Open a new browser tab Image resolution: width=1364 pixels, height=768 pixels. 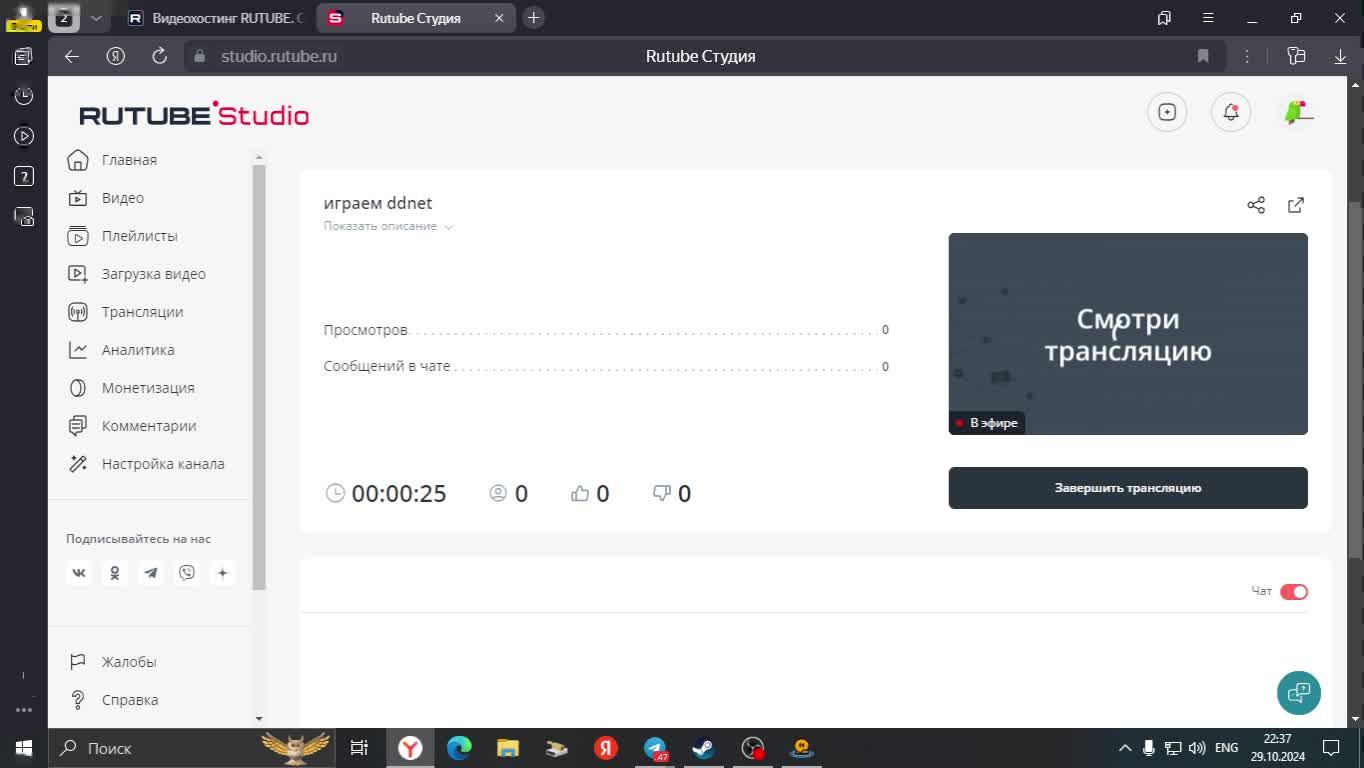click(534, 18)
